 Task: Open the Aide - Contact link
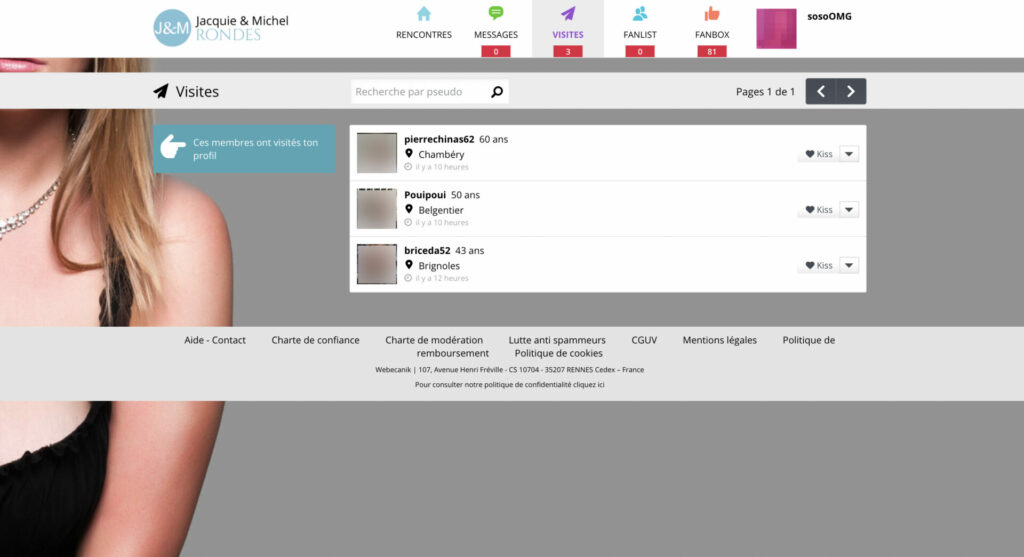click(215, 340)
